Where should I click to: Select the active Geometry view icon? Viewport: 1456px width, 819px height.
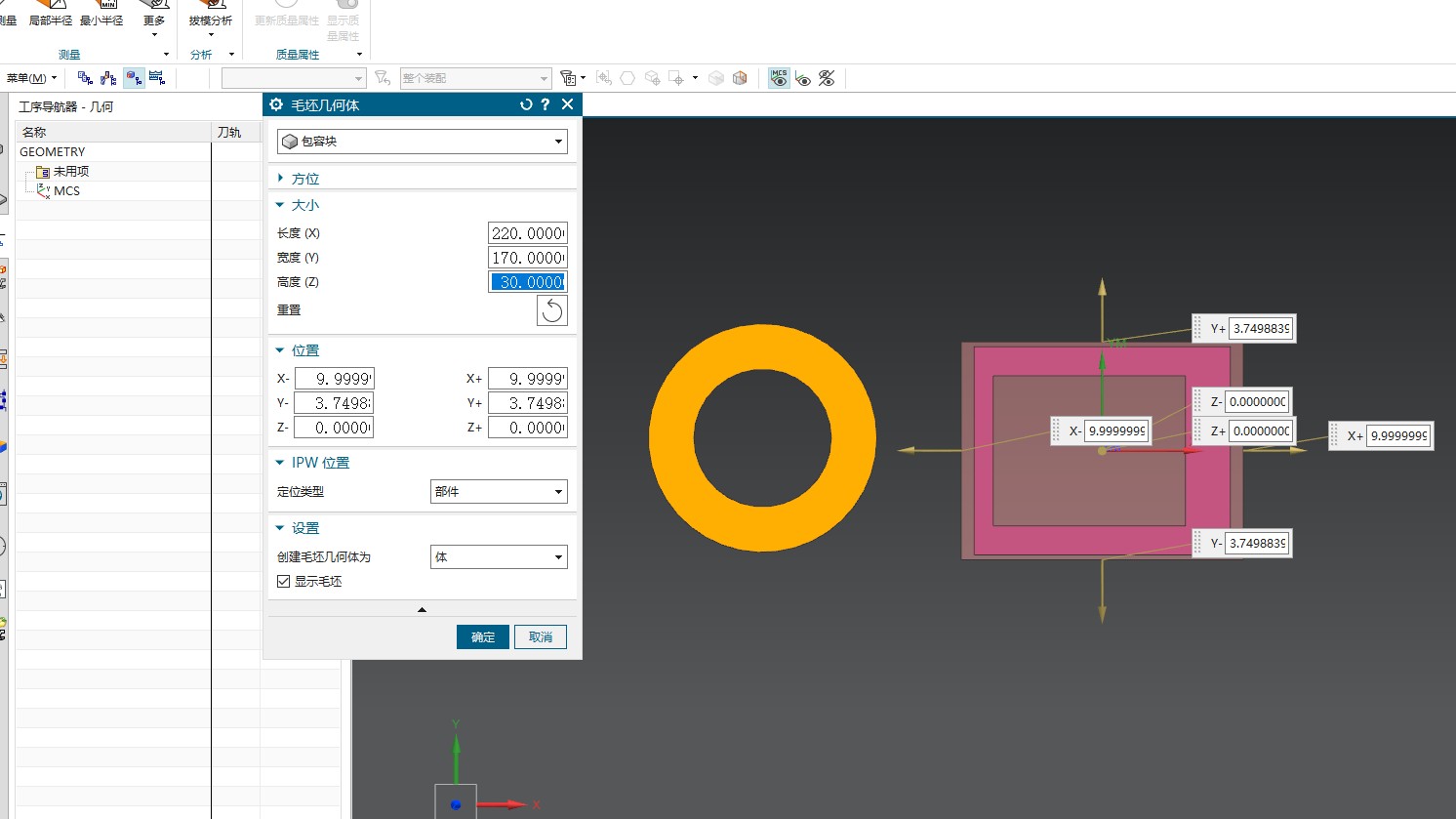tap(134, 78)
